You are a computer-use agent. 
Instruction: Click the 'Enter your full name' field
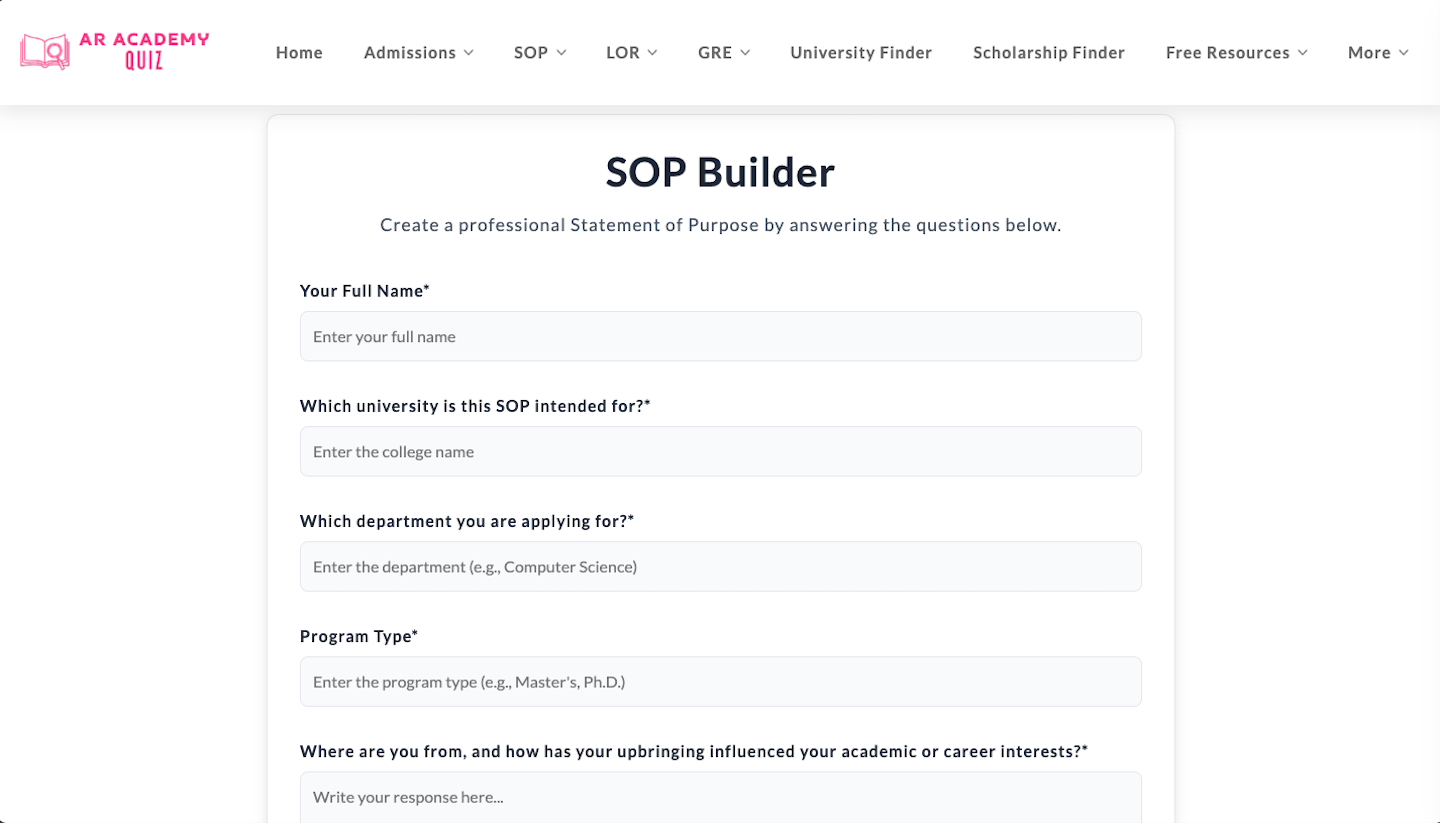720,336
